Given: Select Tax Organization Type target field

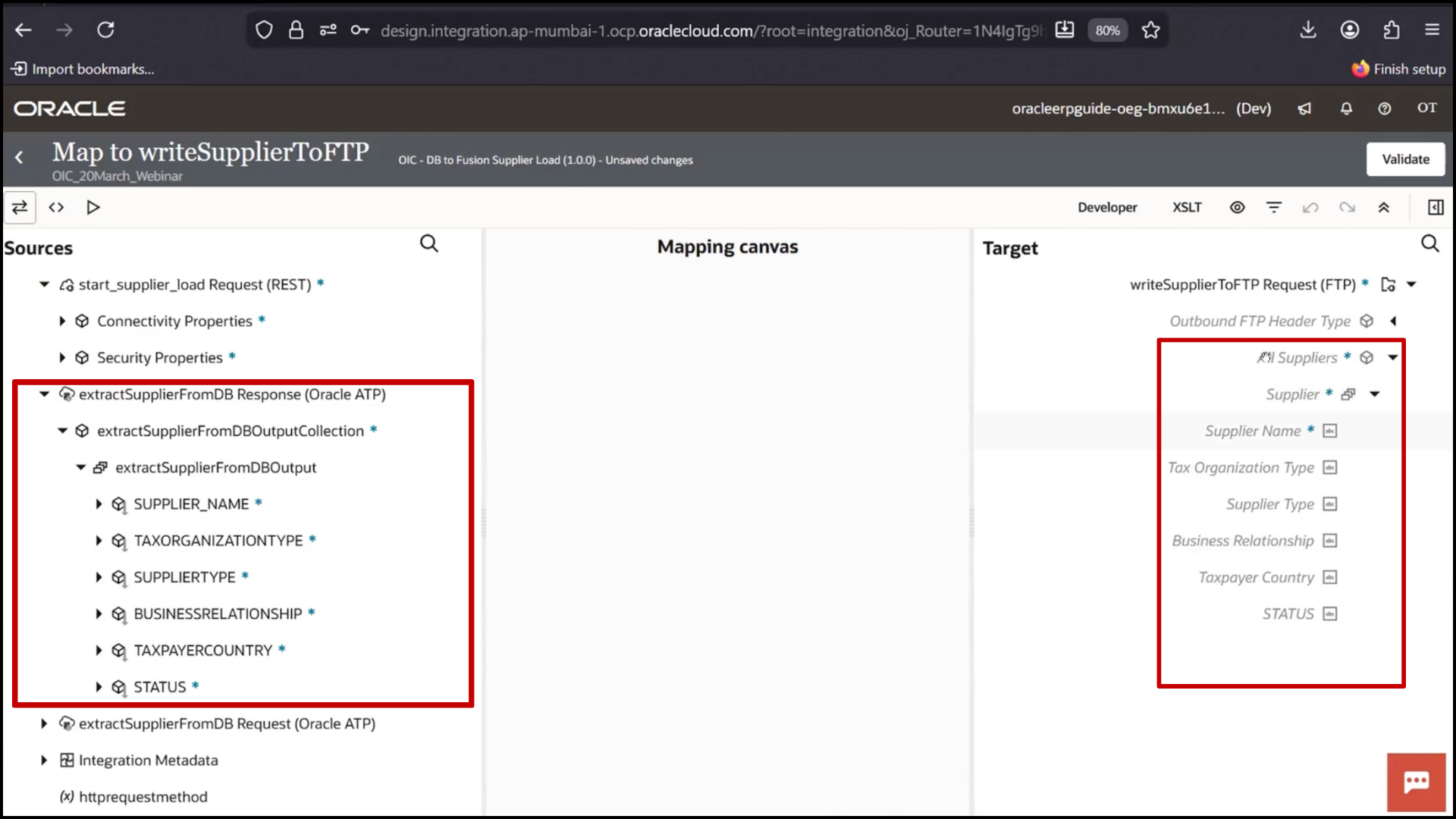Looking at the screenshot, I should pyautogui.click(x=1241, y=467).
